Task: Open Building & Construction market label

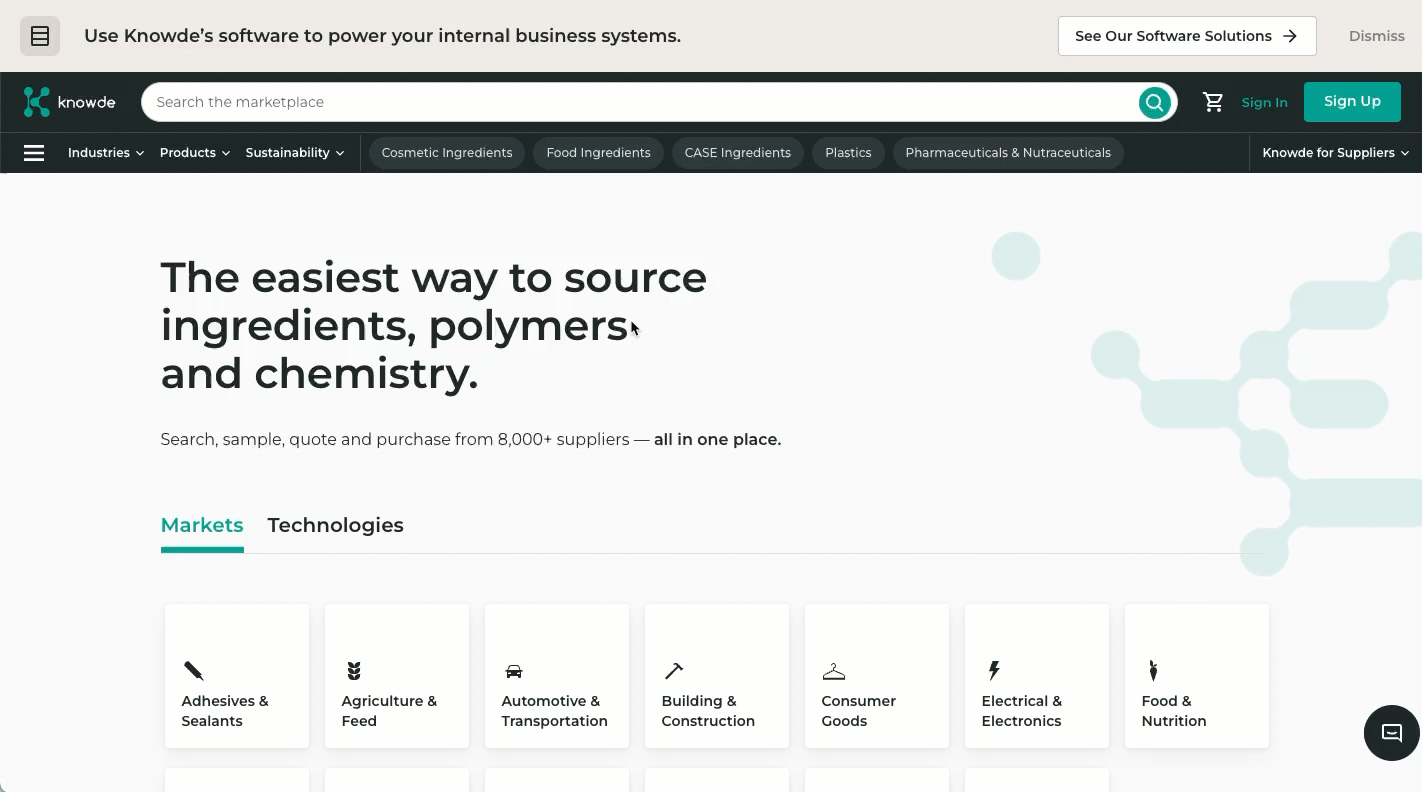Action: [x=708, y=711]
